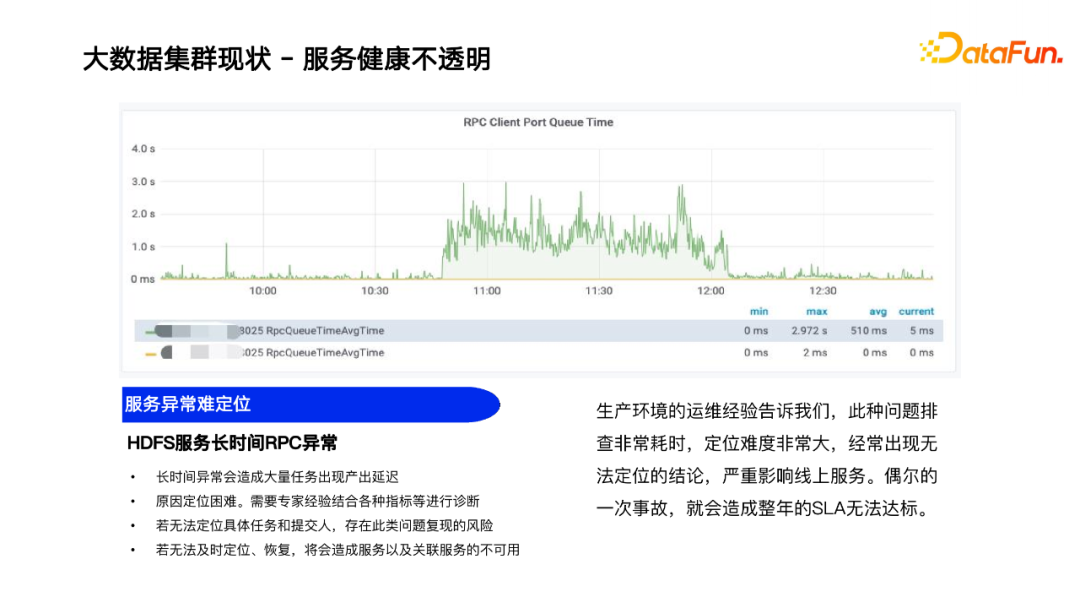Screen dimensions: 1080x608
Task: Click the chart title RPC Client Port Queue Time
Action: coord(536,122)
